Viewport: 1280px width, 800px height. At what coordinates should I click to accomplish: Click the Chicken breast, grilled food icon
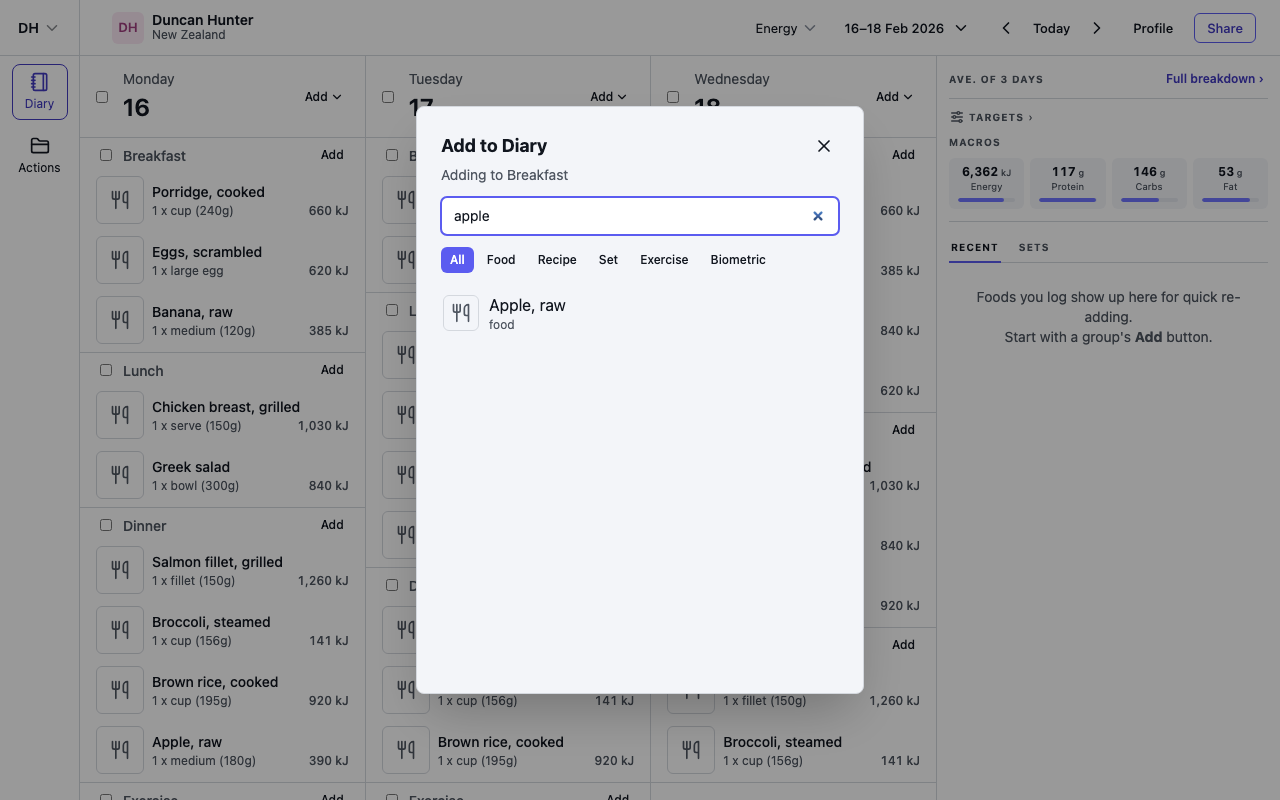(120, 415)
